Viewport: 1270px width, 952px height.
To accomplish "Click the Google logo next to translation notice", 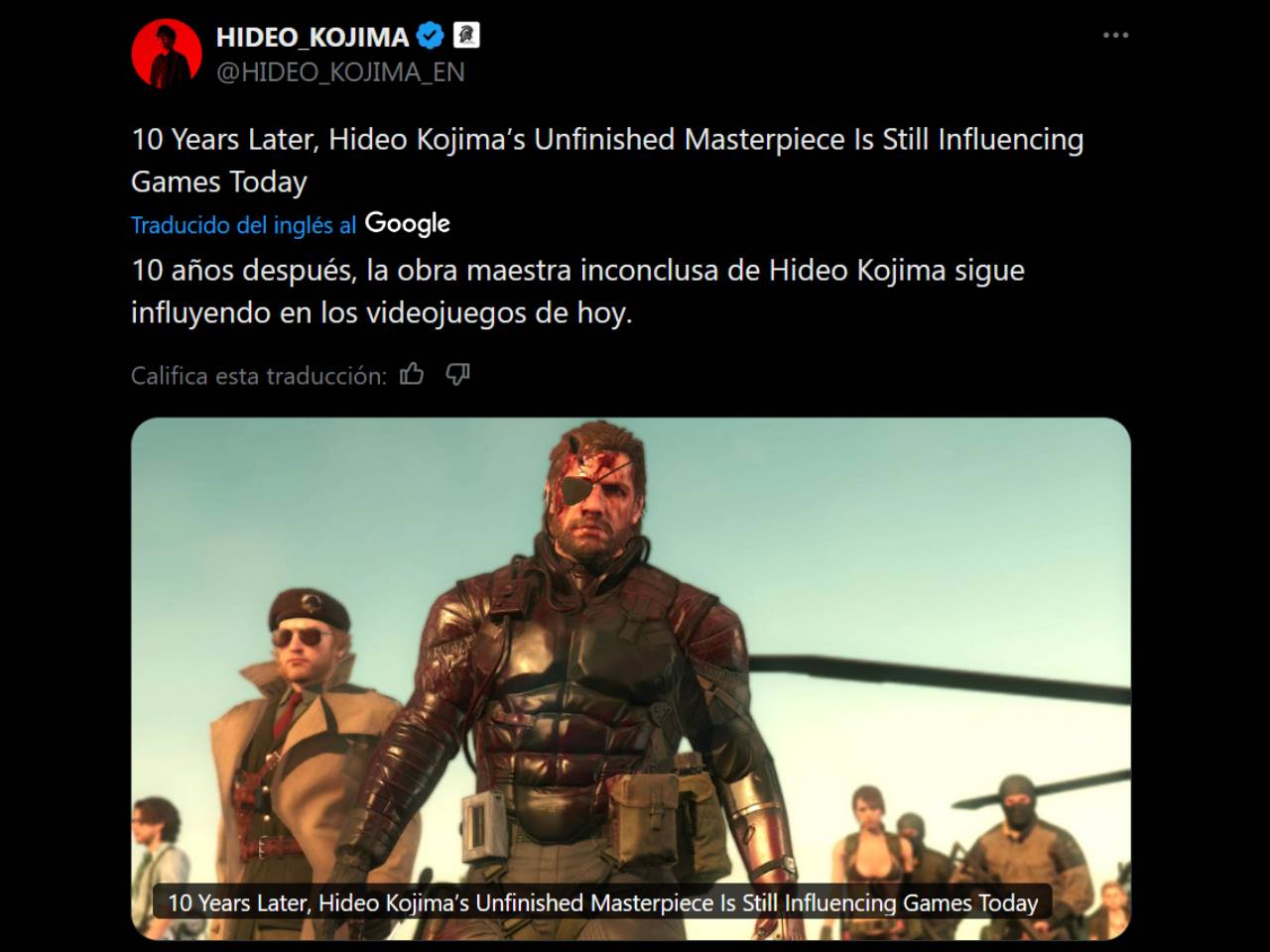I will point(408,224).
